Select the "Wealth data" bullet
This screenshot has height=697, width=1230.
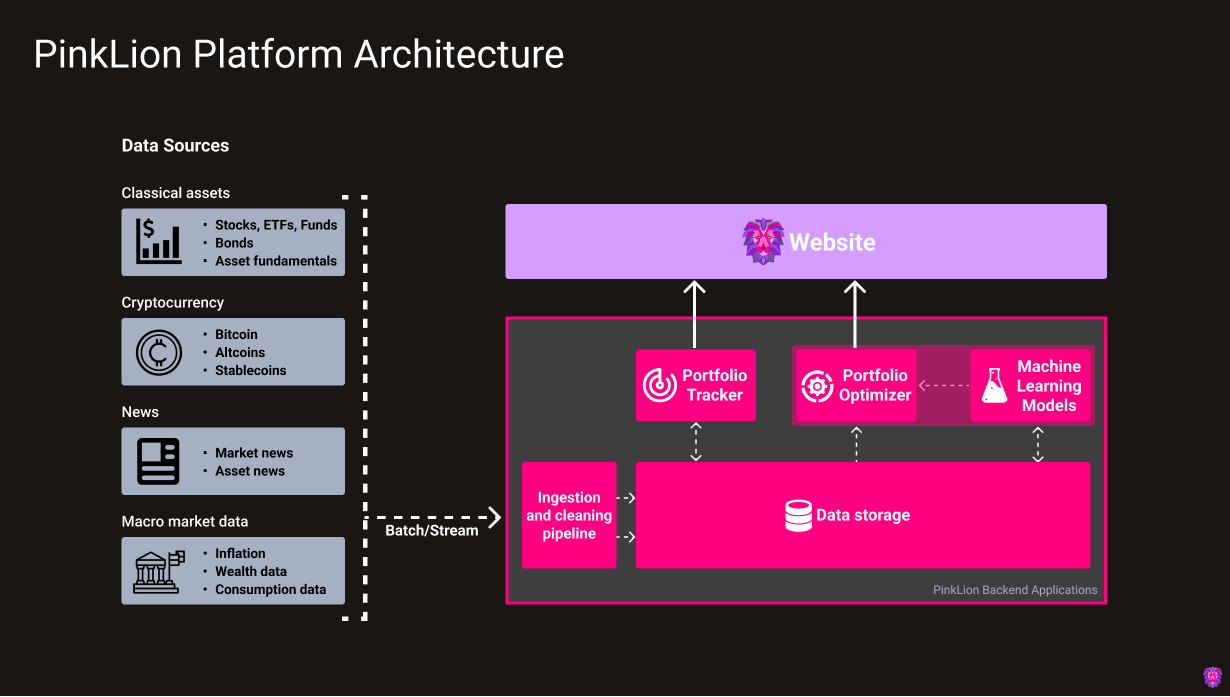point(251,571)
